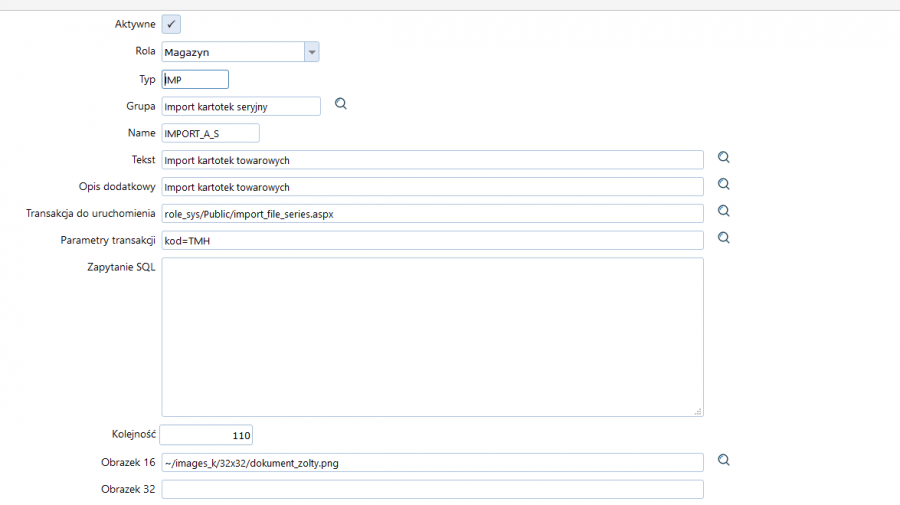Click the Obrazek 32 label
This screenshot has width=900, height=505.
(128, 489)
